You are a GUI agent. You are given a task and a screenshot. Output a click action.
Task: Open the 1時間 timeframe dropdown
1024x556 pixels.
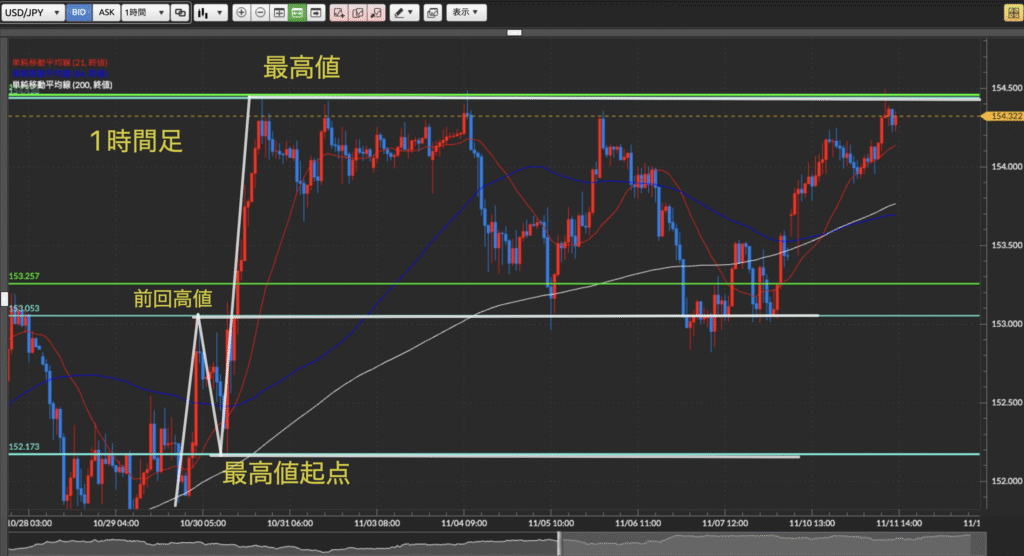tap(143, 13)
